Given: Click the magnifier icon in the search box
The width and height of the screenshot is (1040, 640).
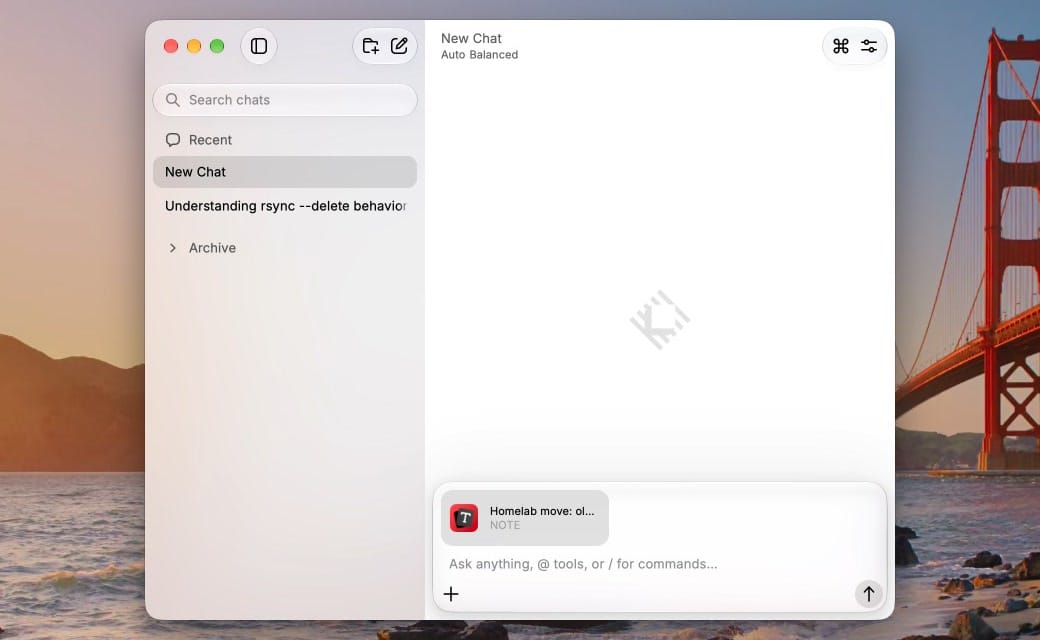Looking at the screenshot, I should click(172, 99).
